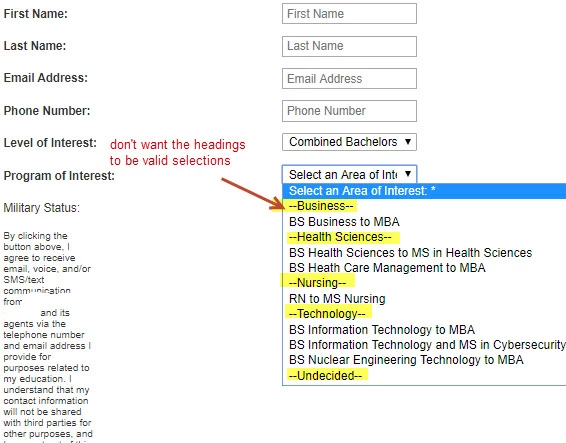Image resolution: width=566 pixels, height=443 pixels.
Task: Select RN to MS Nursing option
Action: point(424,299)
